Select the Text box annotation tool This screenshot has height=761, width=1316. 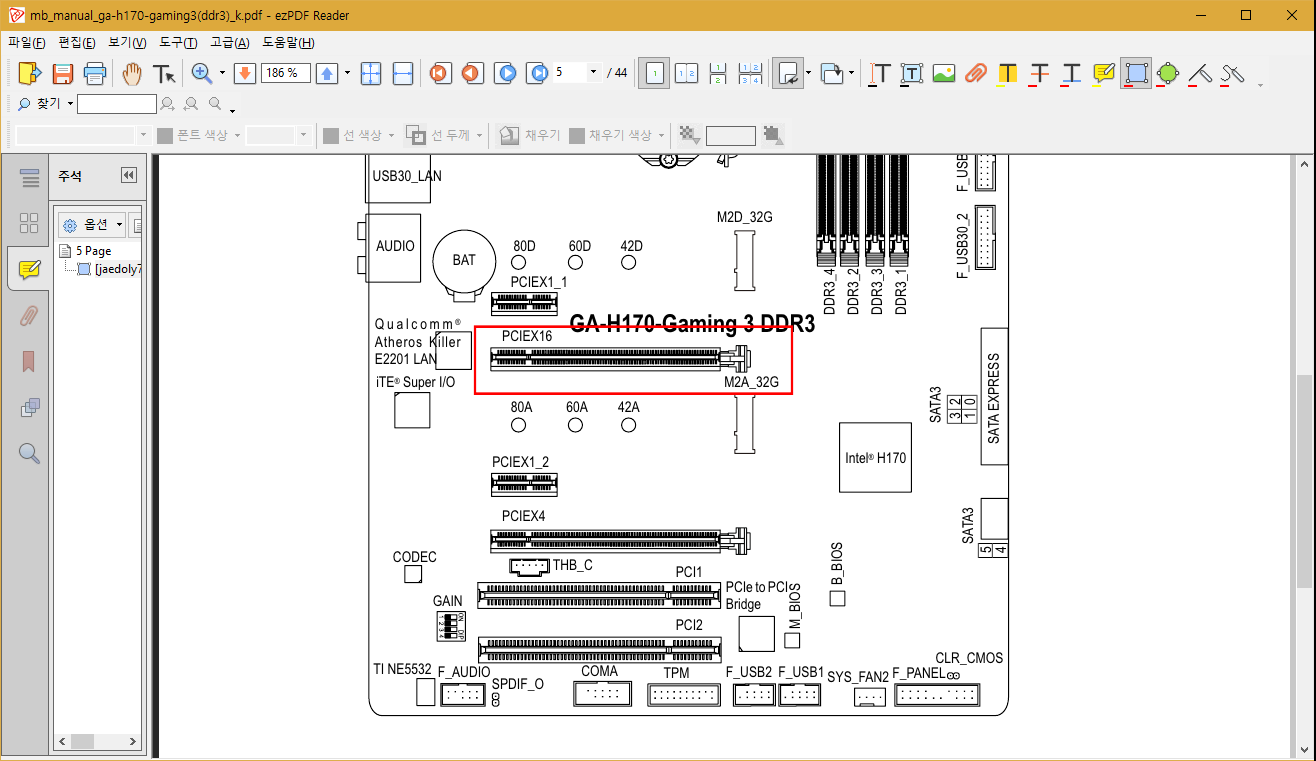coord(912,73)
